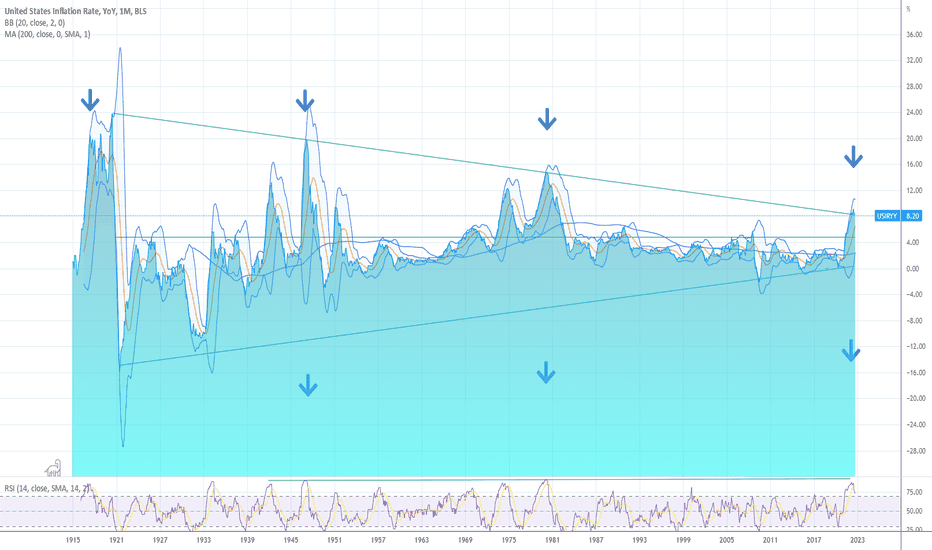This screenshot has height=550, width=932.
Task: Click the 2017 time axis label
Action: pos(814,540)
